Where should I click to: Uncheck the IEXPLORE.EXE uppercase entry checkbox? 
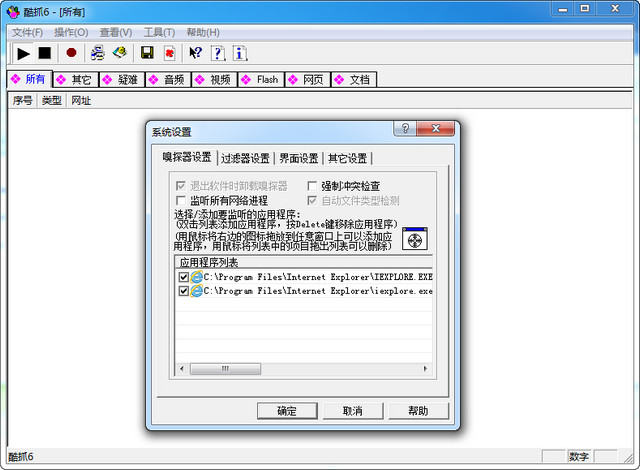pyautogui.click(x=184, y=277)
